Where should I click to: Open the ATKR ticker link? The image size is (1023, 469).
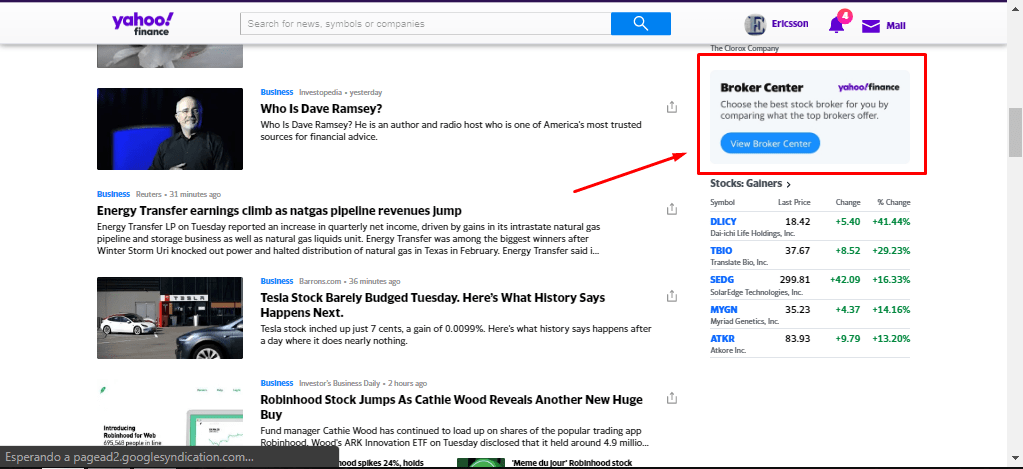[722, 339]
